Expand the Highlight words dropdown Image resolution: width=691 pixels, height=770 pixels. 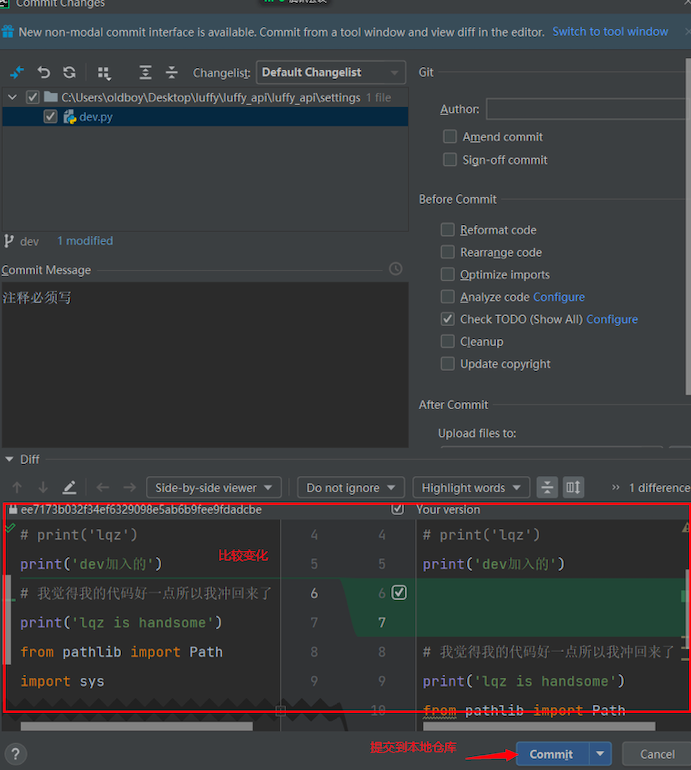click(471, 488)
